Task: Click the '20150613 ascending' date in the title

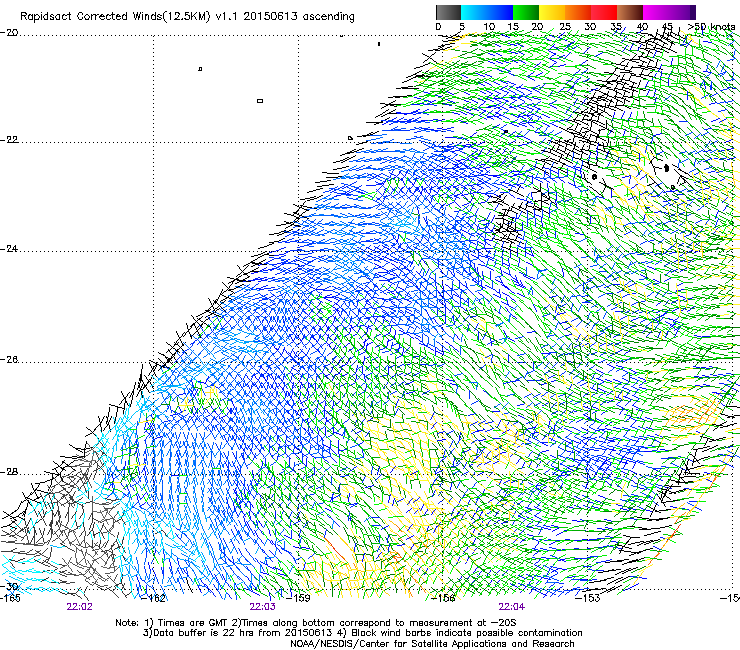Action: [299, 17]
